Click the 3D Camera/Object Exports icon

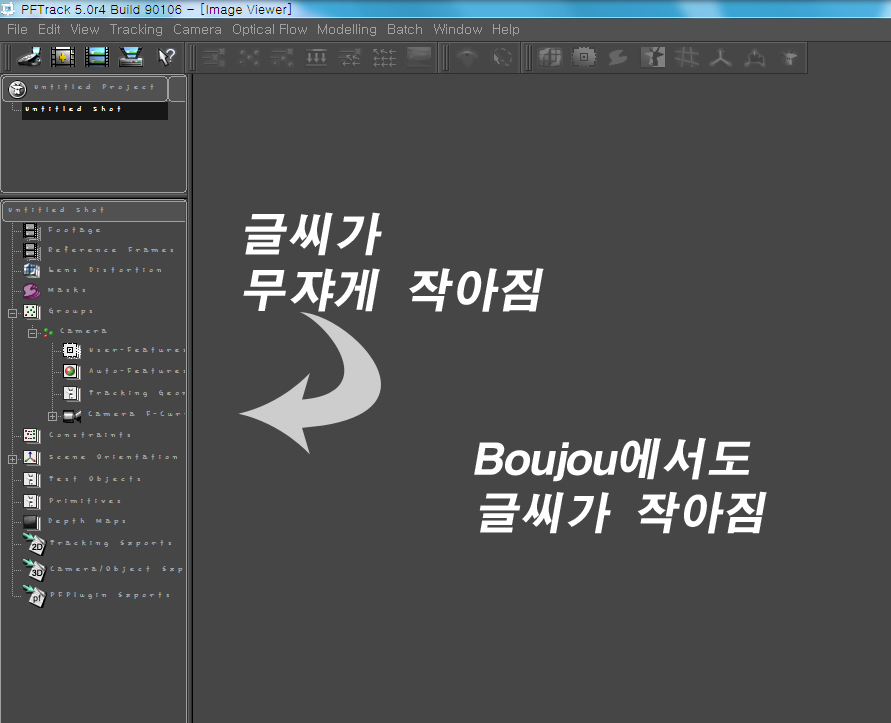coord(34,570)
